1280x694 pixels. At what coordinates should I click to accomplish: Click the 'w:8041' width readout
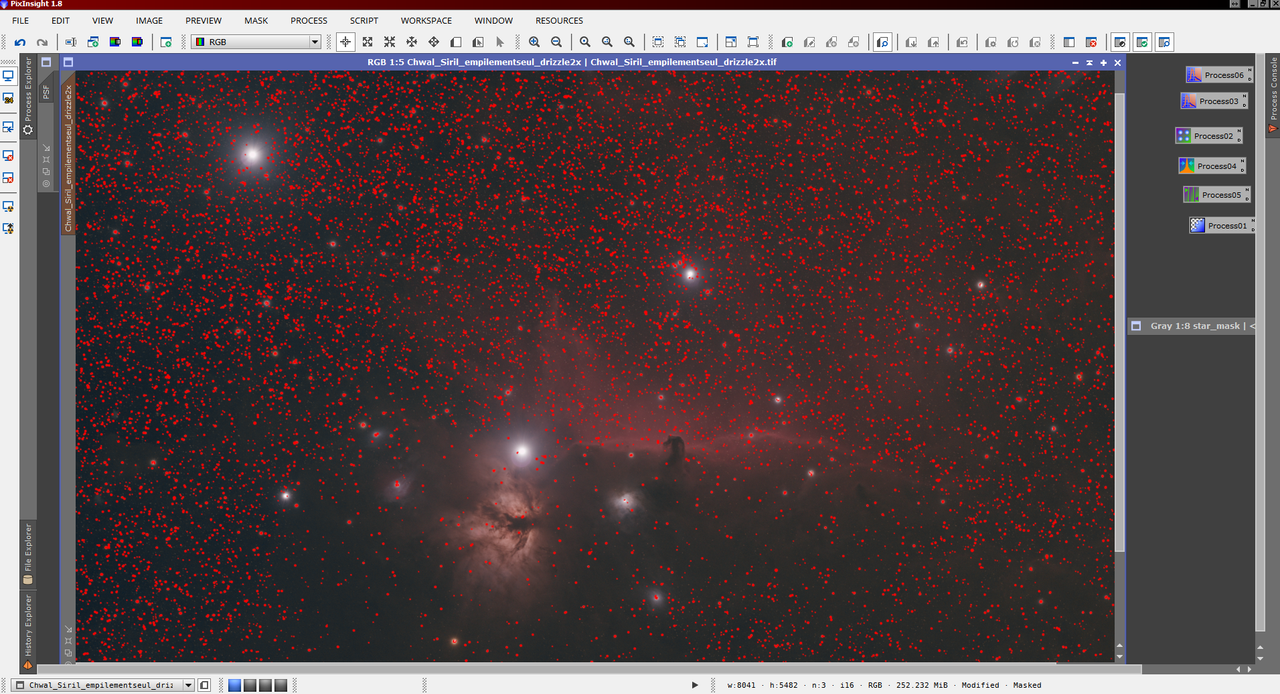pyautogui.click(x=740, y=685)
